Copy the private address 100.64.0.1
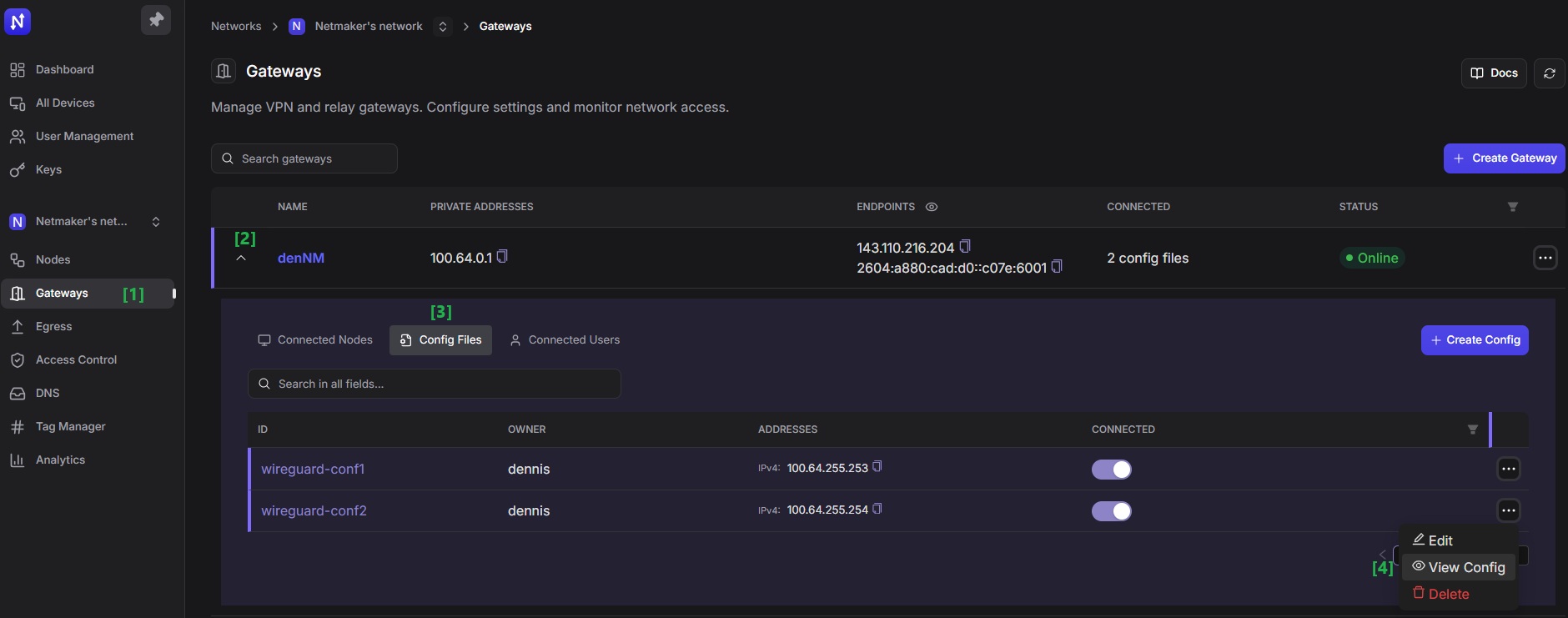Image resolution: width=1568 pixels, height=618 pixels. [x=502, y=257]
